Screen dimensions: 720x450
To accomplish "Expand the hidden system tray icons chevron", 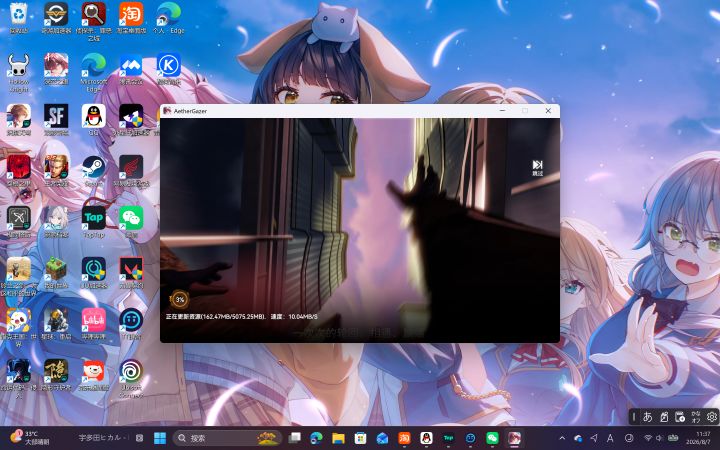I will [562, 438].
